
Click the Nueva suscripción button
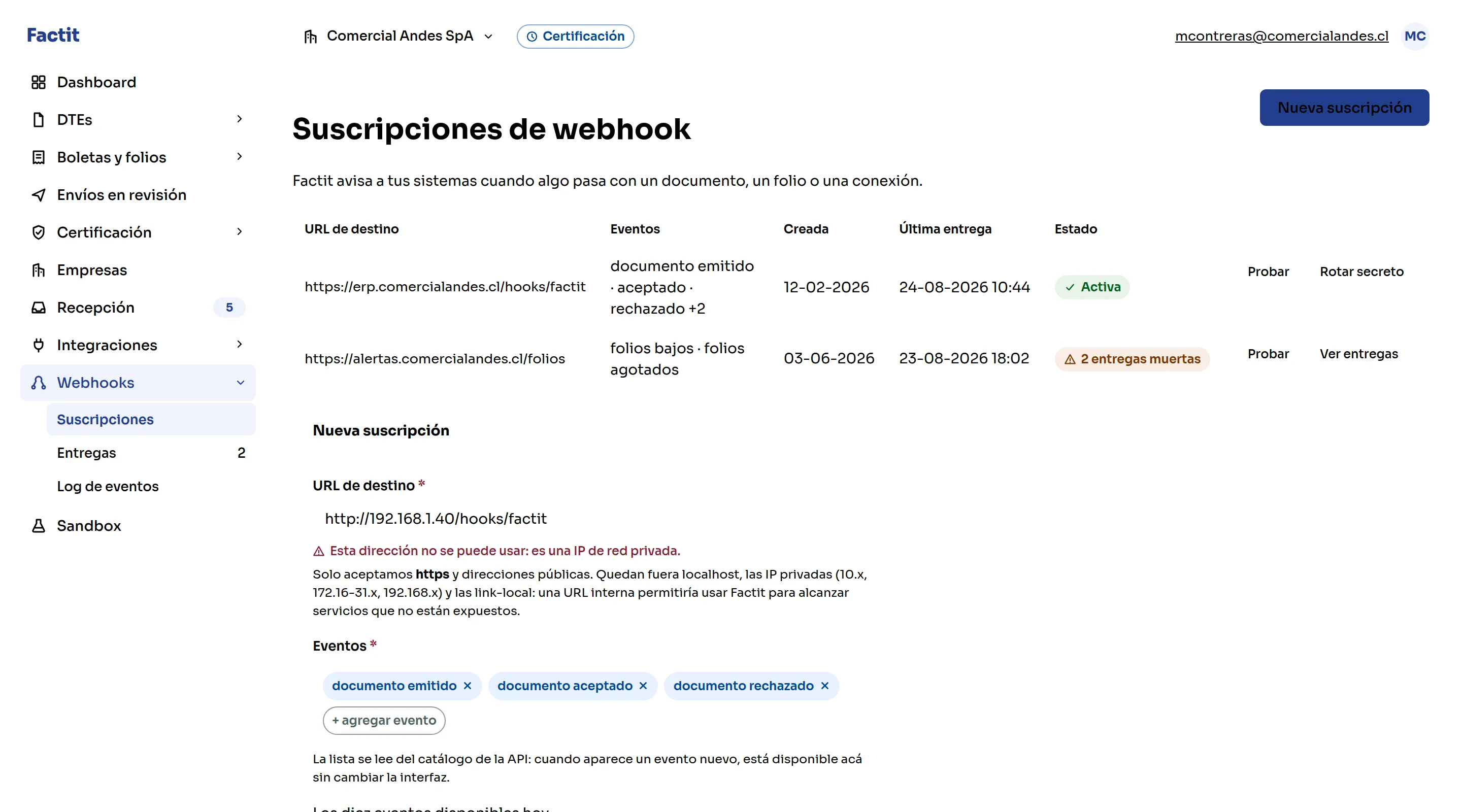(1344, 107)
